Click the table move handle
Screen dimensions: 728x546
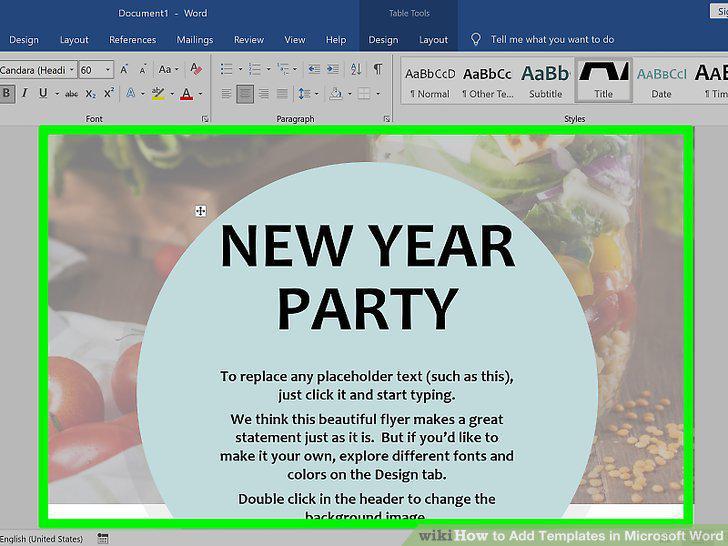[201, 211]
